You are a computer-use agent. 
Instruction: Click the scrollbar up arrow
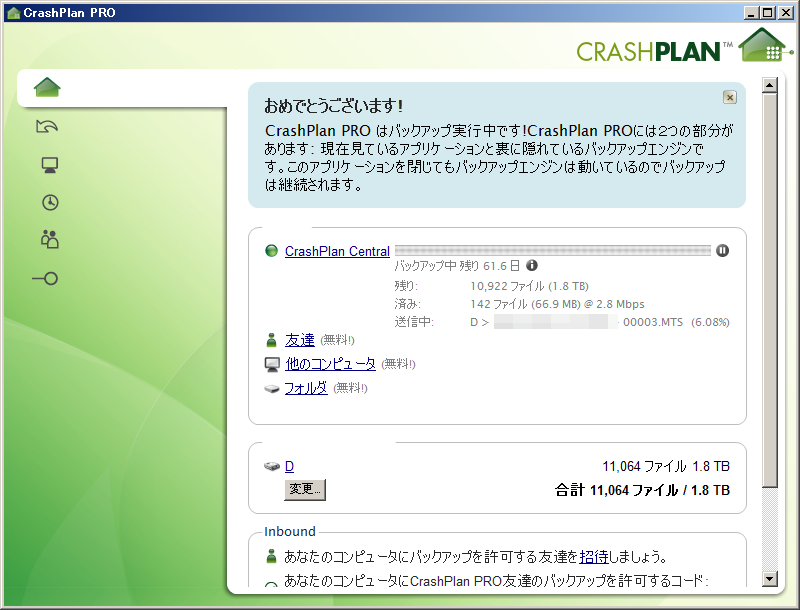(769, 85)
